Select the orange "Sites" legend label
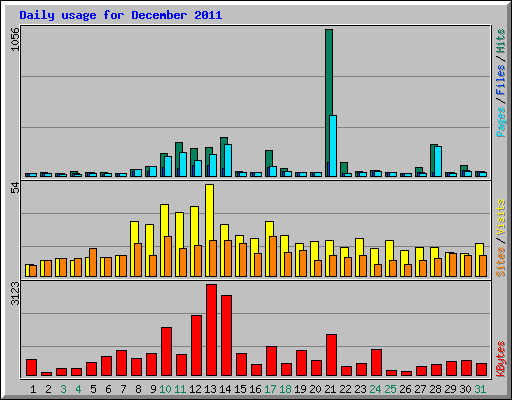This screenshot has width=512, height=400. click(500, 262)
